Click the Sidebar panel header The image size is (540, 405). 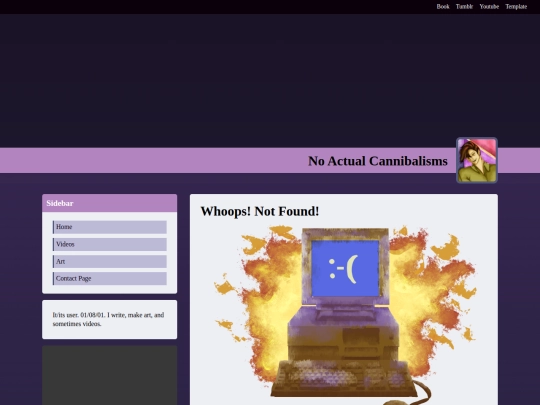click(x=110, y=203)
